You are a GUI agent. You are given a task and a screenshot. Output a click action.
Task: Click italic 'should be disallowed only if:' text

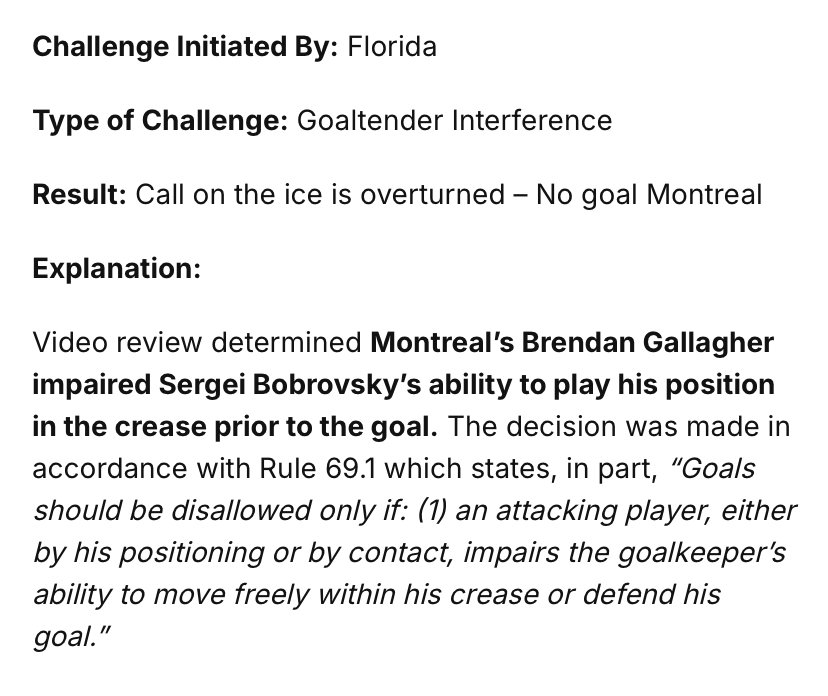click(221, 511)
